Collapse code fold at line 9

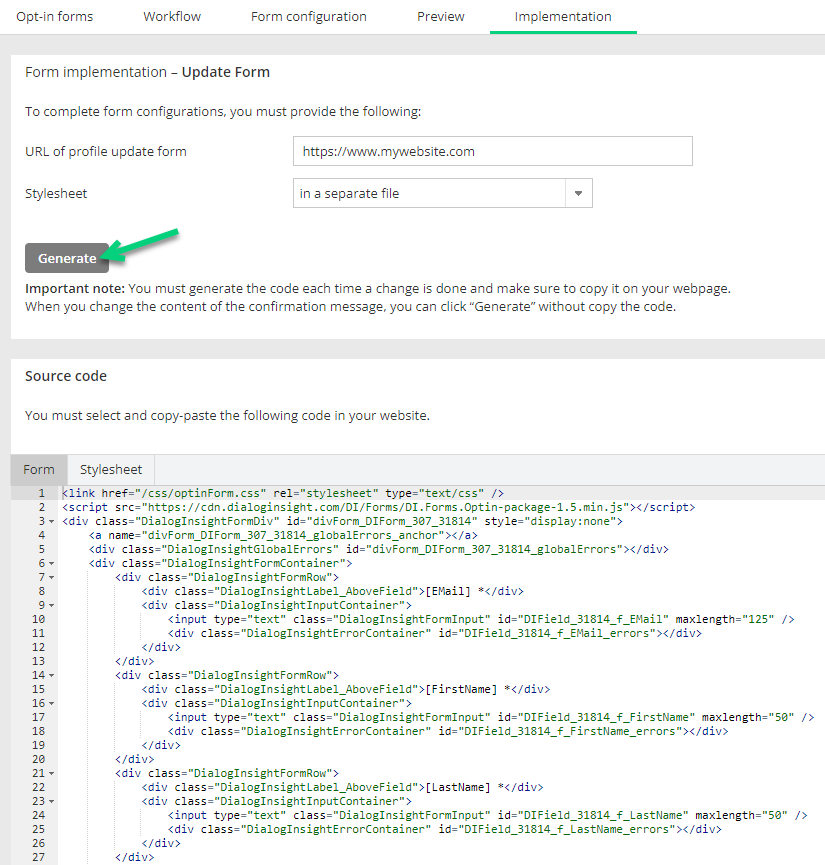[x=51, y=605]
